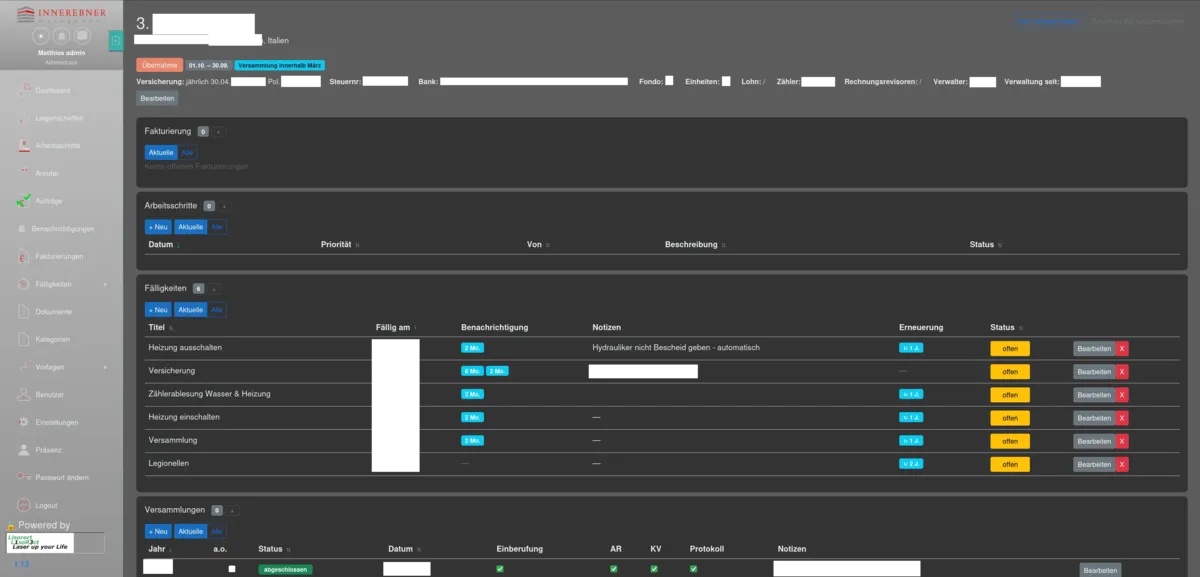This screenshot has width=1200, height=577.
Task: Collapse the sidebar with the teal toggle icon
Action: coord(116,40)
